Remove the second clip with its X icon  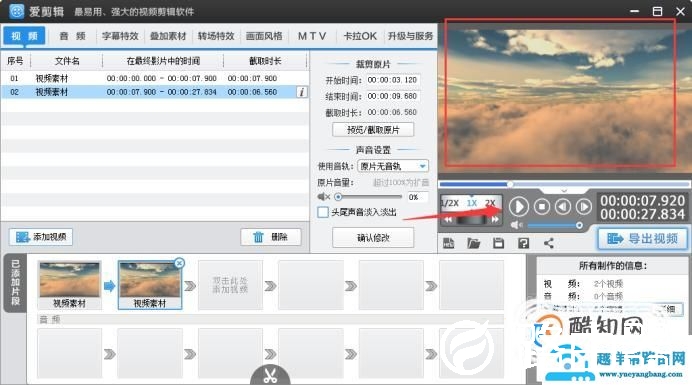[x=179, y=263]
